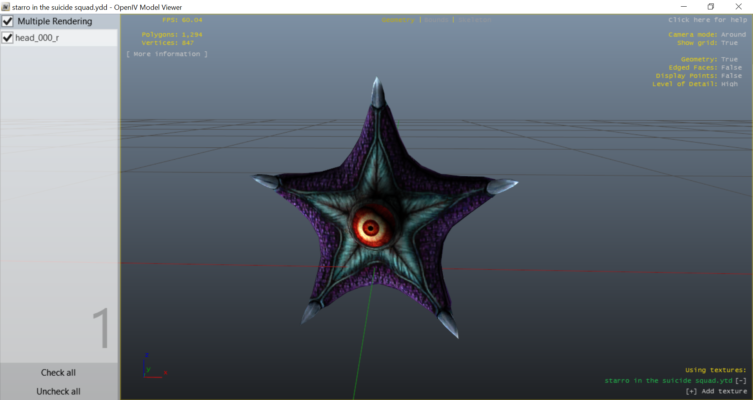This screenshot has width=753, height=400.
Task: Toggle the Show grid setting
Action: click(727, 43)
